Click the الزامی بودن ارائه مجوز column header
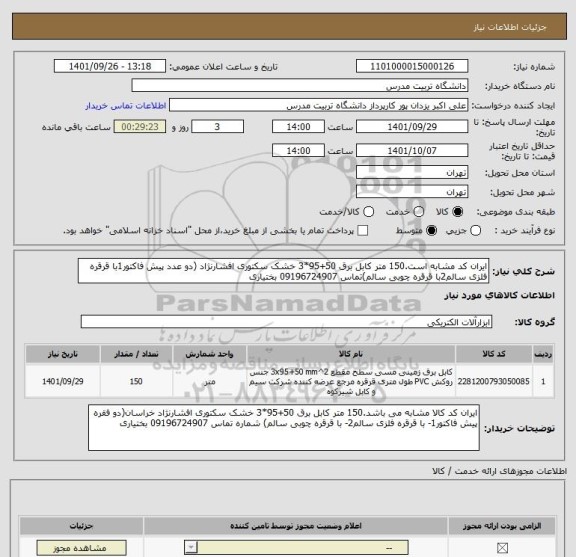This screenshot has width=576, height=557. click(x=502, y=526)
